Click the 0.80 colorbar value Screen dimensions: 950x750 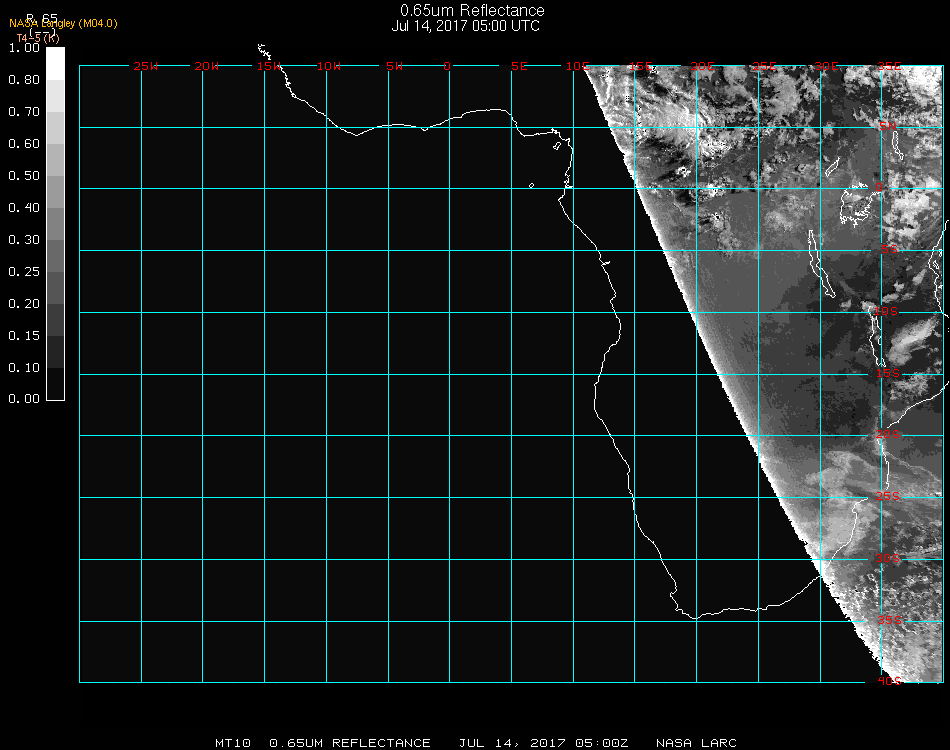coord(24,80)
